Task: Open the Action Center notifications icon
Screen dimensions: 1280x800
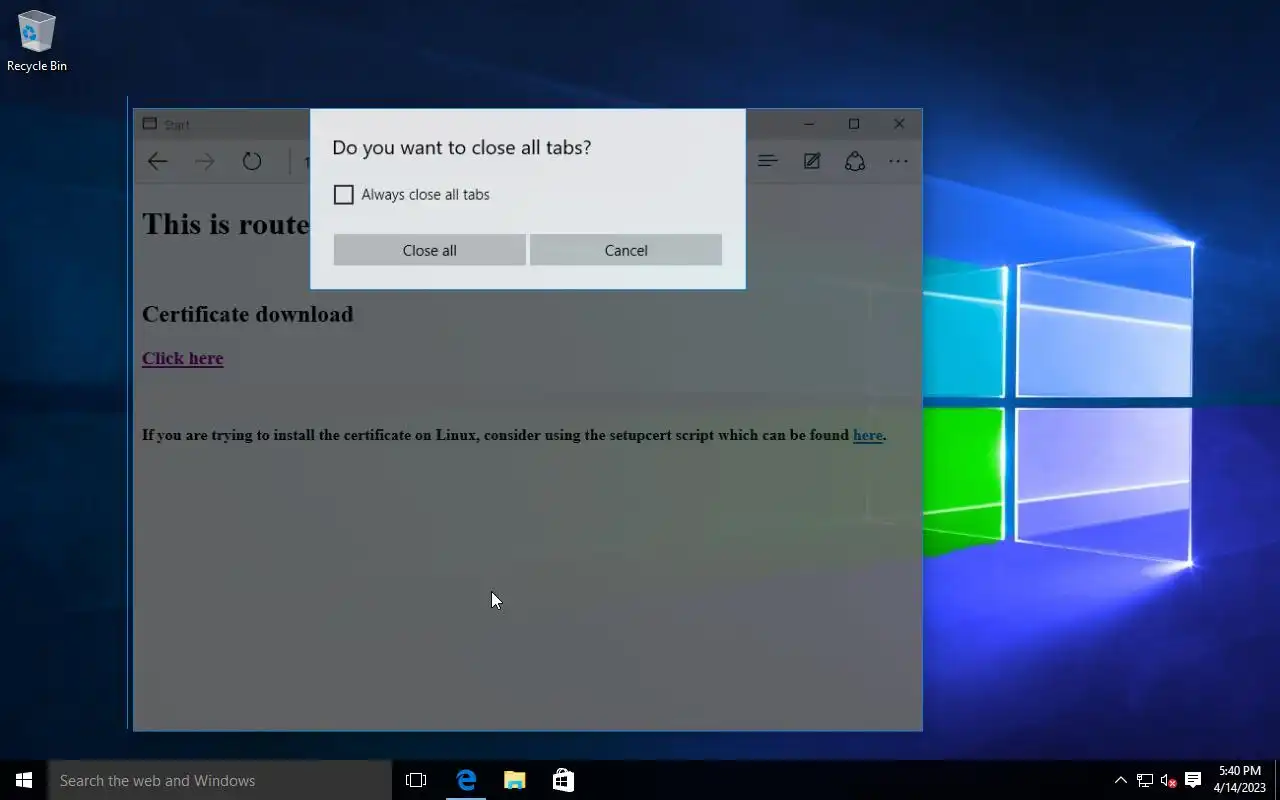Action: 1193,780
